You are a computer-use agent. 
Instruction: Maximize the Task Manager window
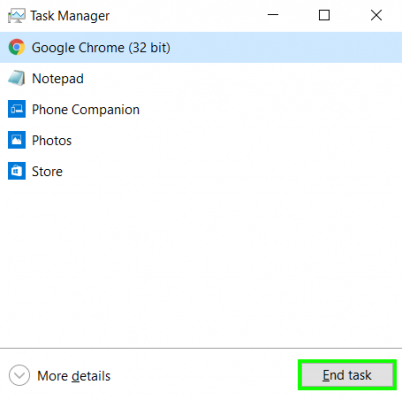[324, 15]
